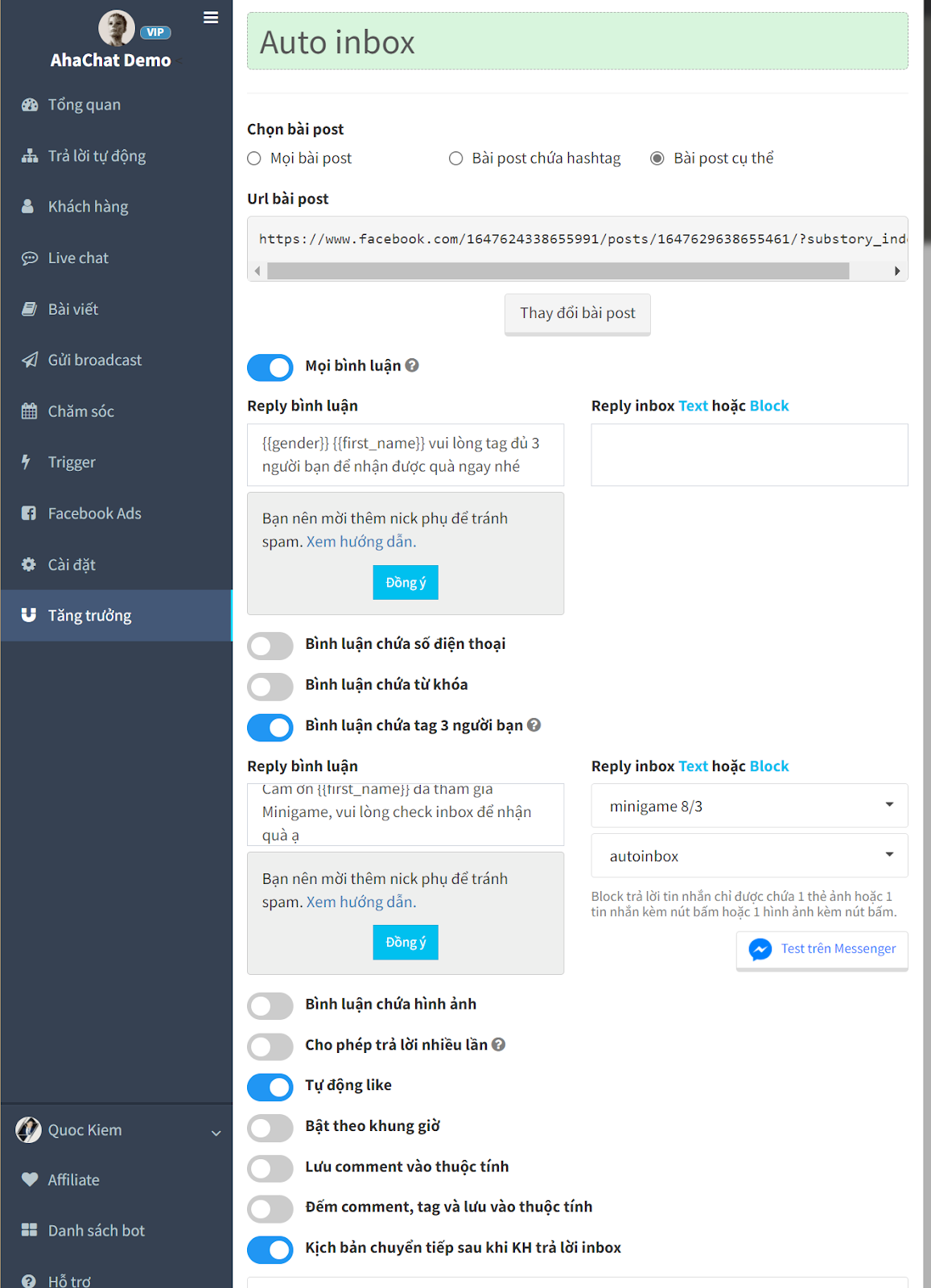Click the Minigame reply bình luận textbox

pyautogui.click(x=406, y=815)
